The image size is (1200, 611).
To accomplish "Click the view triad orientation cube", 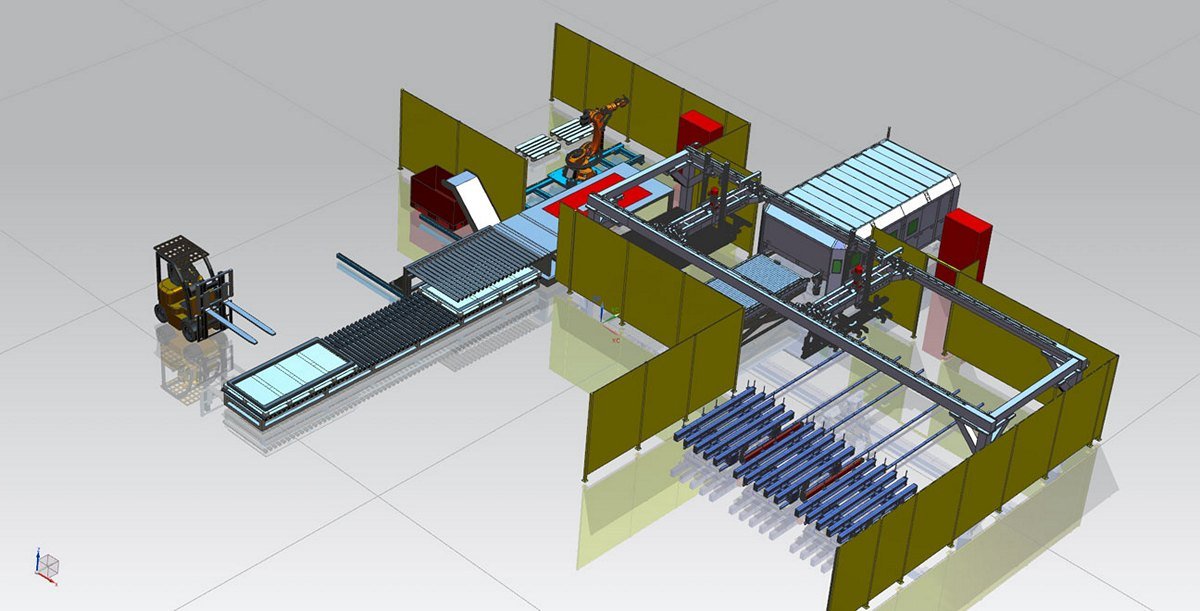I will click(48, 565).
